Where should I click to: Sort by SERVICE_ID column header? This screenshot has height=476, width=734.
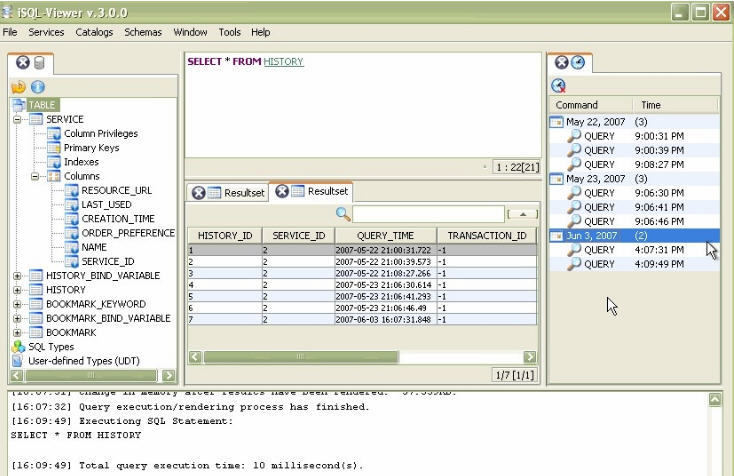tap(299, 235)
